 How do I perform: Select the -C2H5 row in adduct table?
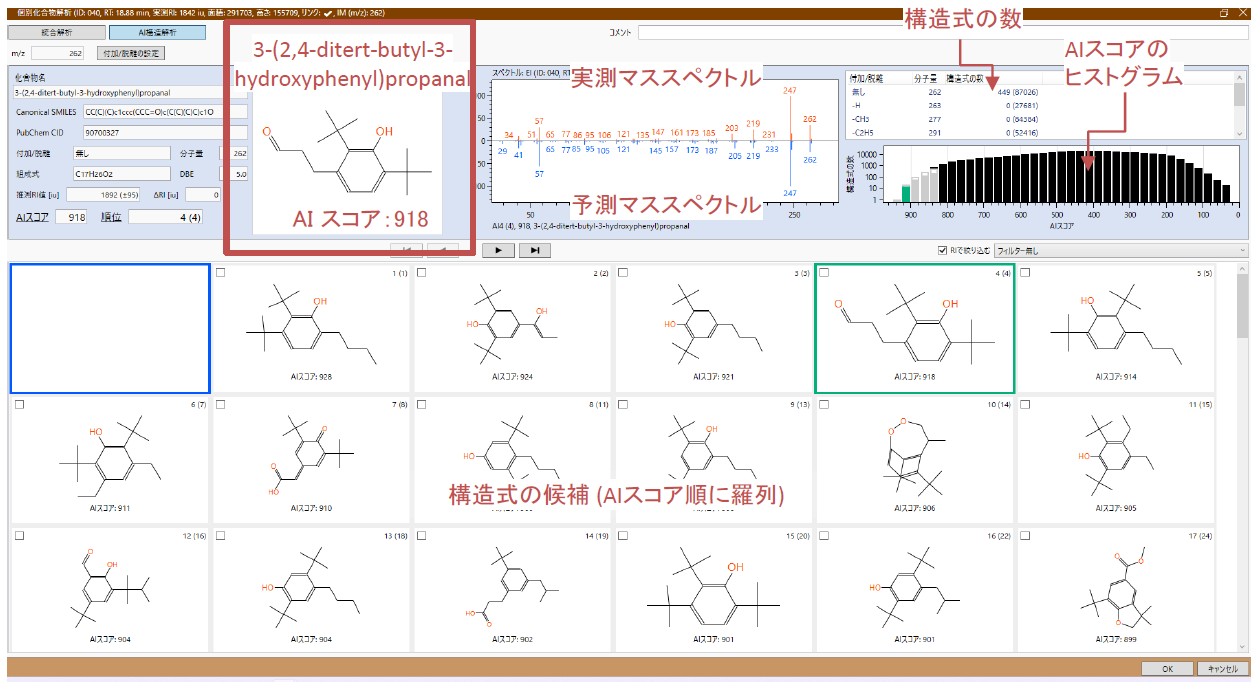point(1038,131)
